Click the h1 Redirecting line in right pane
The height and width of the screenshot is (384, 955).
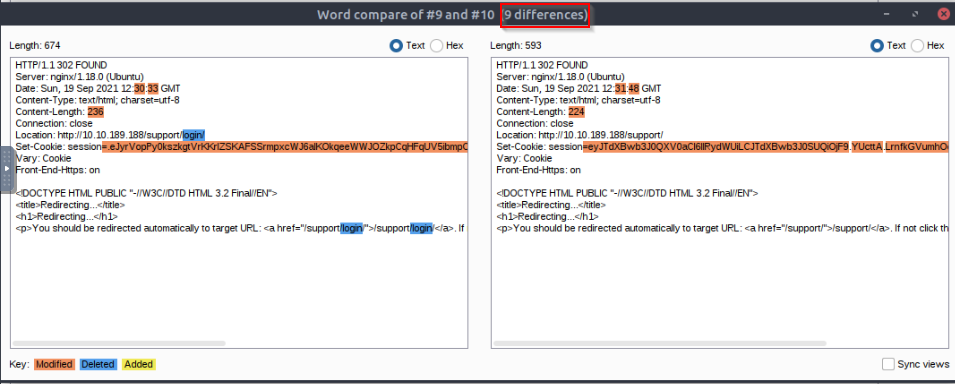coord(548,216)
